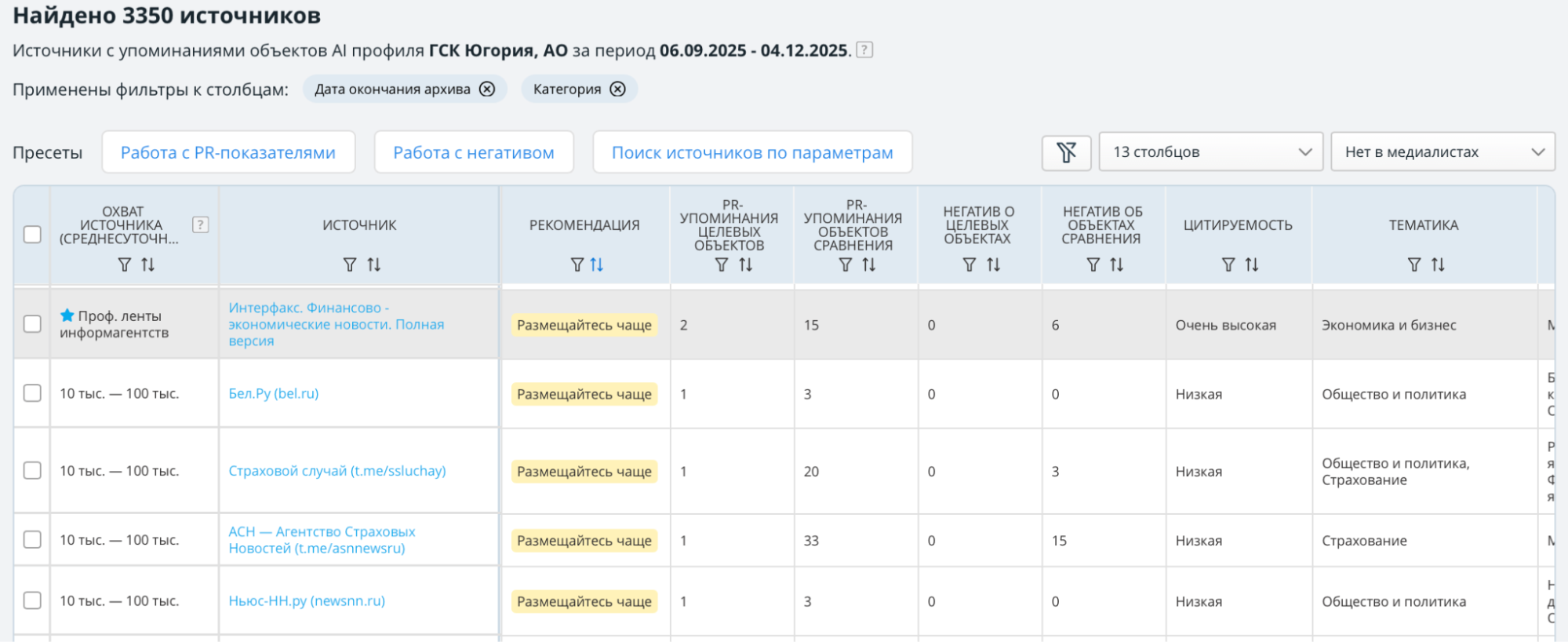Image resolution: width=1568 pixels, height=642 pixels.
Task: Choose 'Поиск источников по параметрам' preset
Action: click(x=752, y=152)
